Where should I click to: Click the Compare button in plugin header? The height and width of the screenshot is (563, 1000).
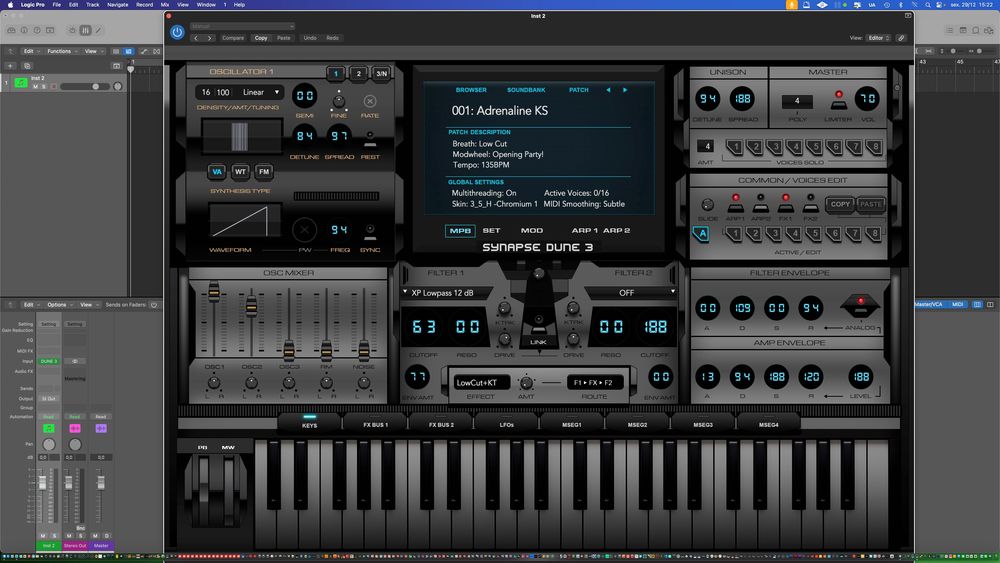233,38
